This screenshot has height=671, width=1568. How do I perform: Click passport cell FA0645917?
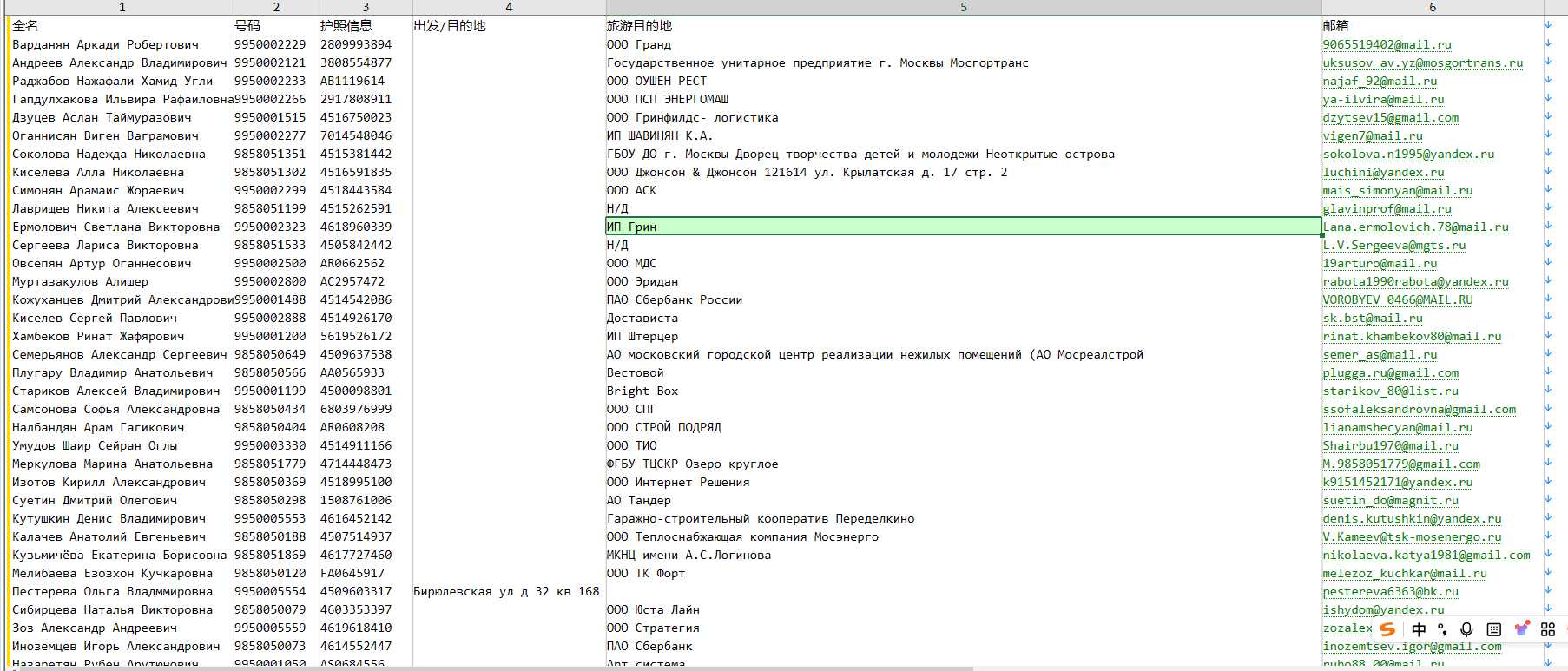352,573
